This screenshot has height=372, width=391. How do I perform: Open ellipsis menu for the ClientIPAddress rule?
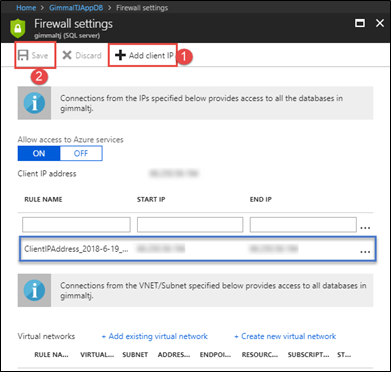point(365,252)
